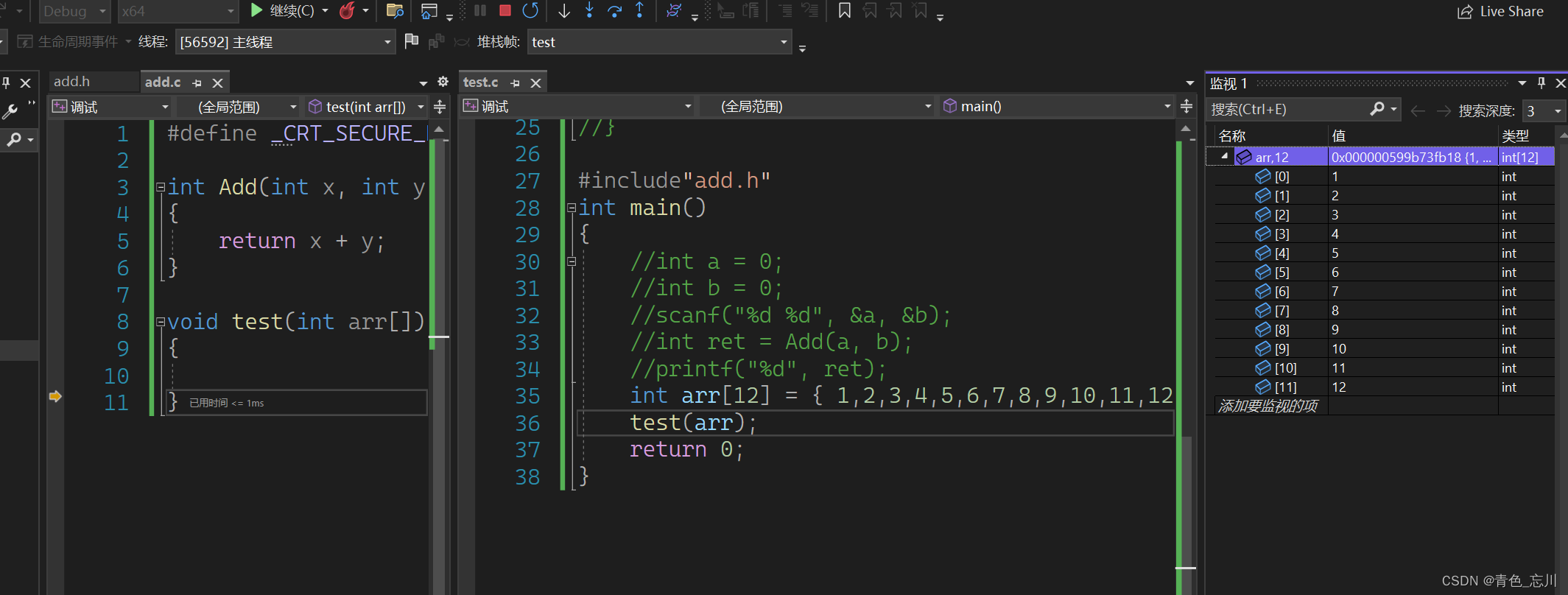1568x595 pixels.
Task: Click the bookmark icon in toolbar
Action: [x=845, y=11]
